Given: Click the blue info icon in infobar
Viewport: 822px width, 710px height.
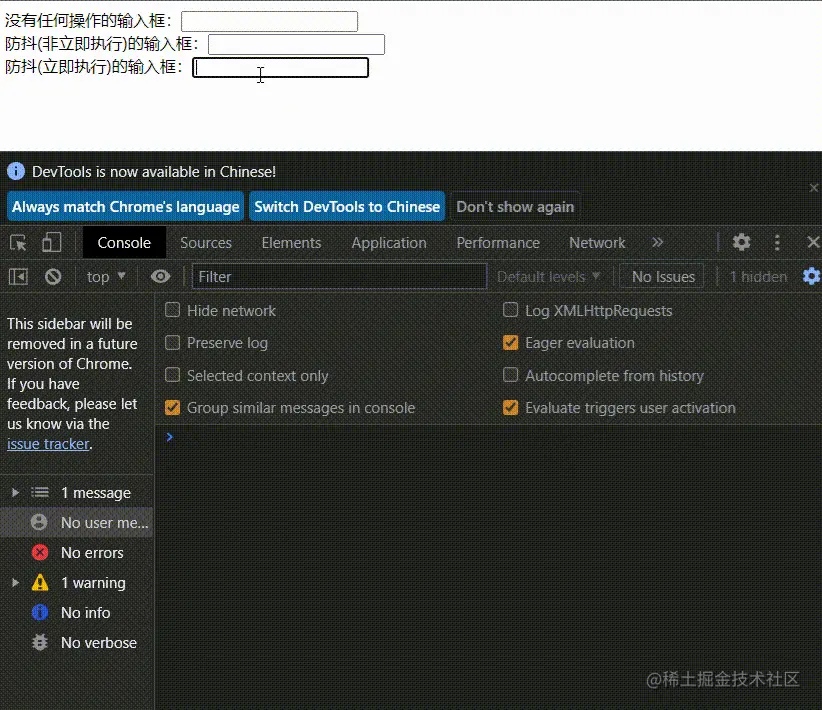Looking at the screenshot, I should tap(16, 171).
